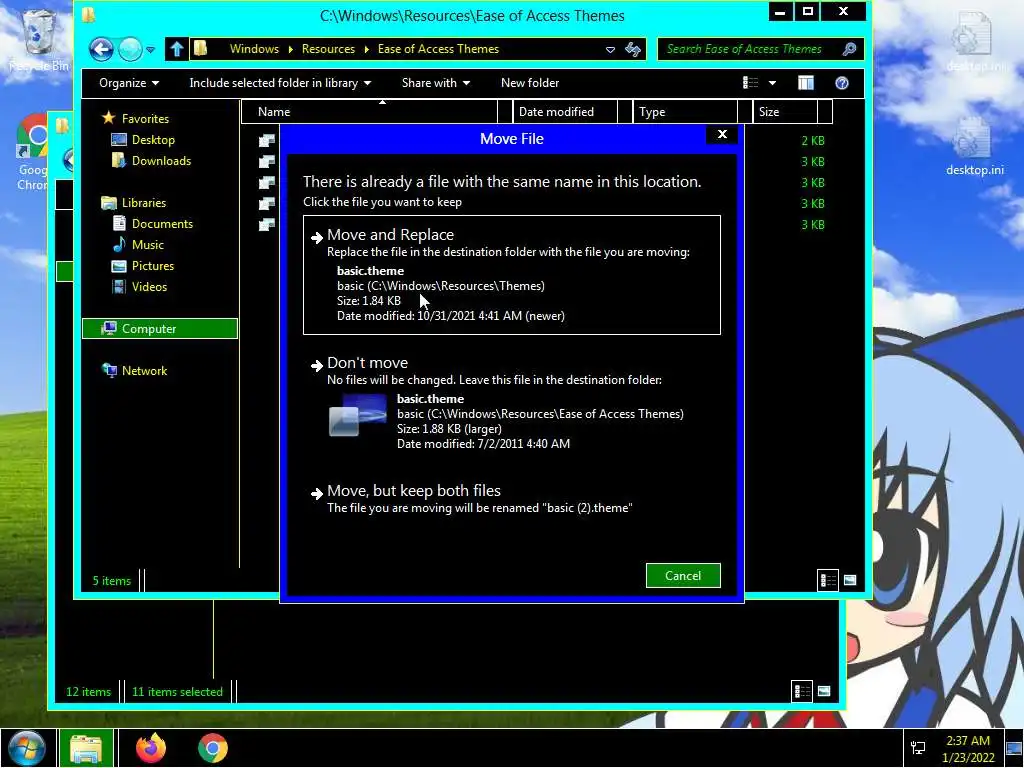Click the taskbar clock showing 2:37 AM
1024x768 pixels.
(968, 749)
